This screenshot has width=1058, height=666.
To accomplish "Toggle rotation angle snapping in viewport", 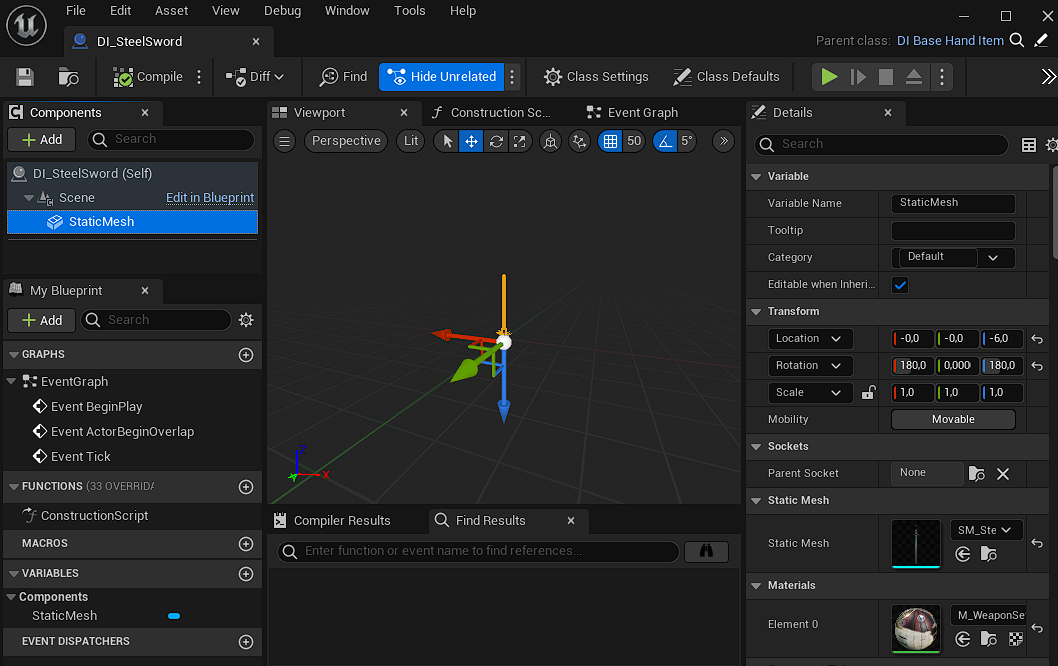I will (x=664, y=141).
